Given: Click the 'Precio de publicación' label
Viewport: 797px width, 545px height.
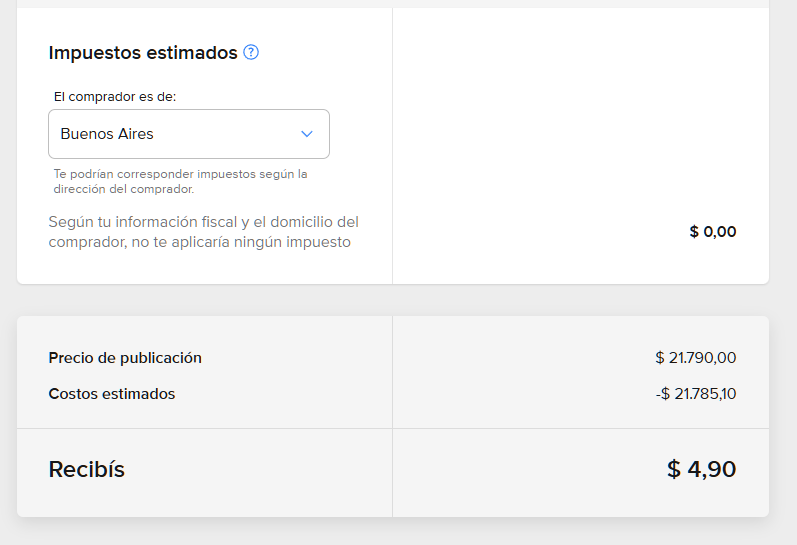Looking at the screenshot, I should point(125,358).
